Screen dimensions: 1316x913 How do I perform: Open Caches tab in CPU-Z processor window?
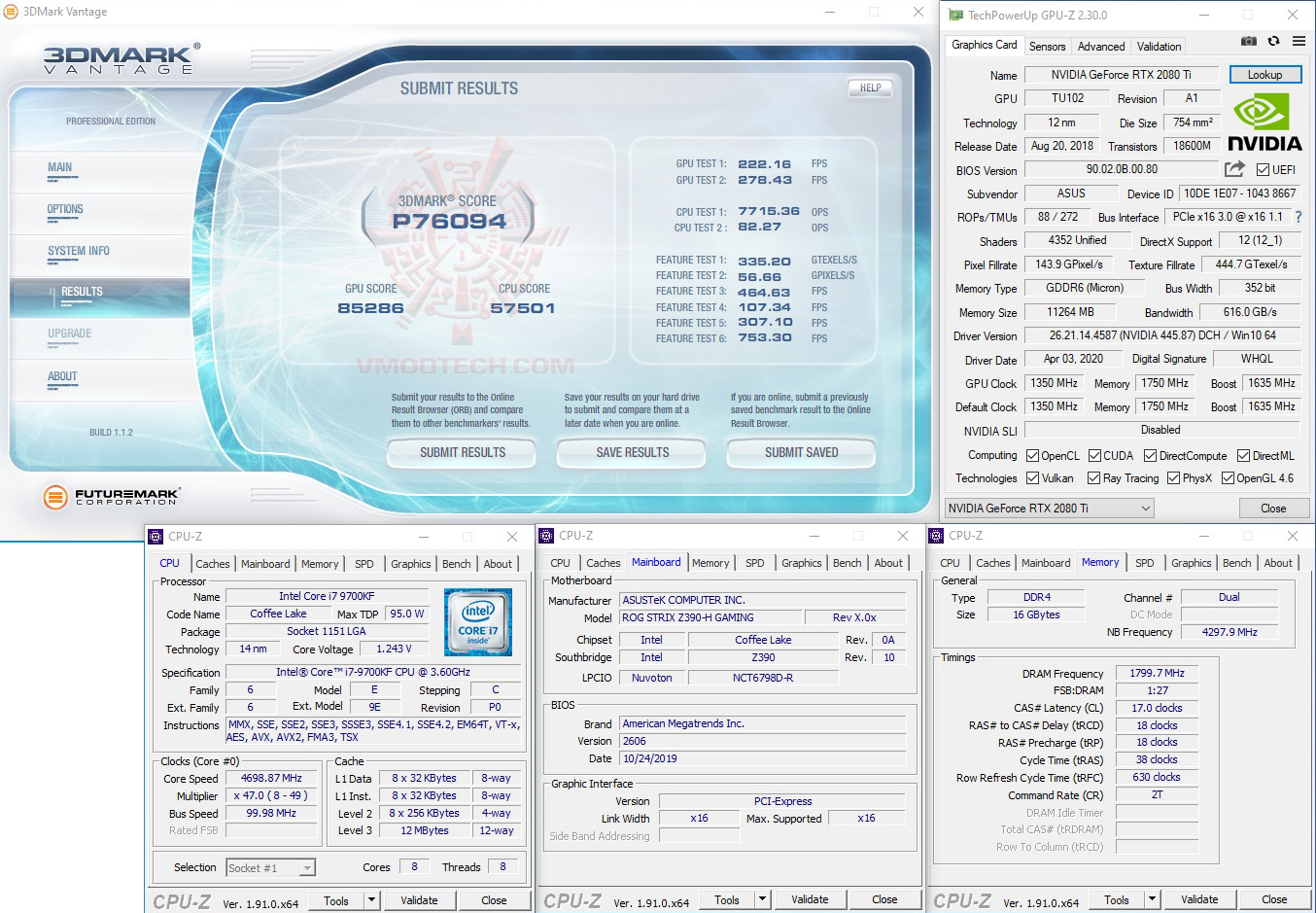213,564
